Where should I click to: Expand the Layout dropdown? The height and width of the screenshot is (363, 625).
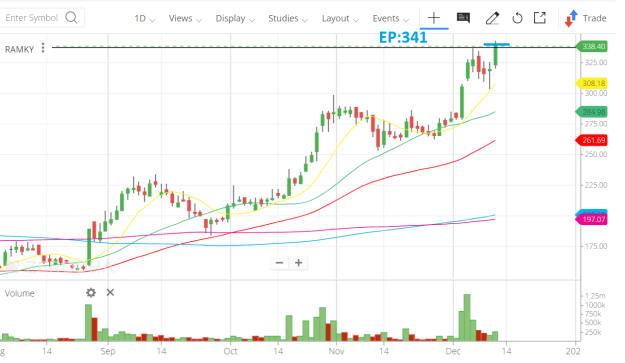(340, 18)
